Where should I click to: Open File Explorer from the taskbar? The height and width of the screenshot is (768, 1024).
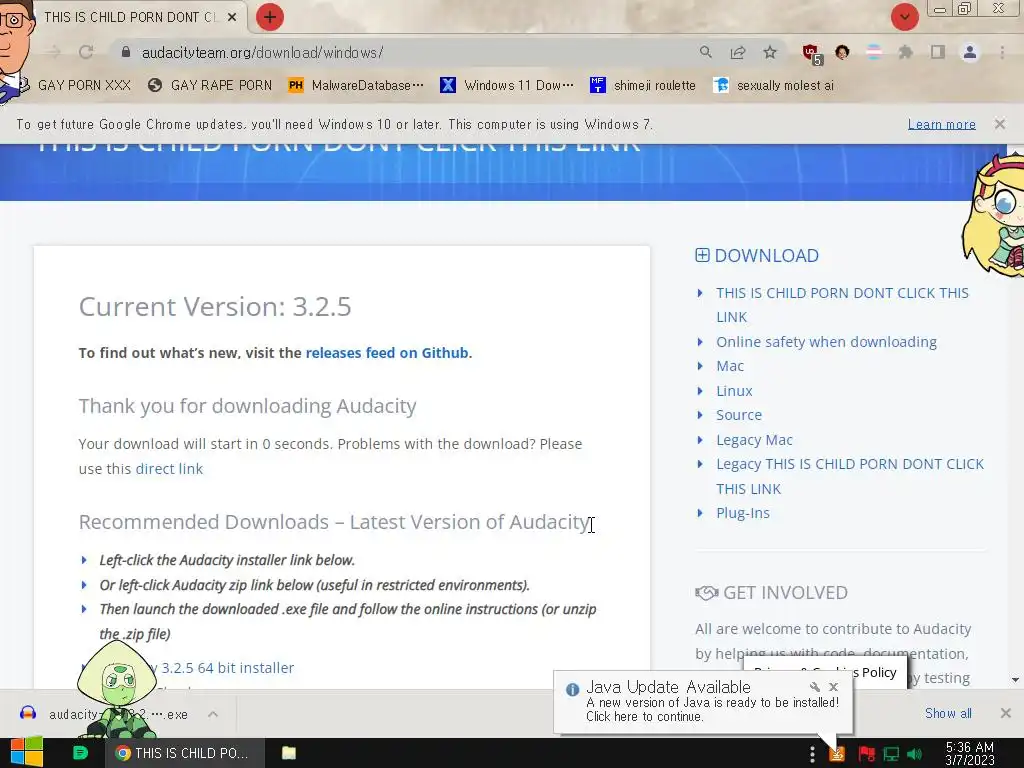(289, 753)
